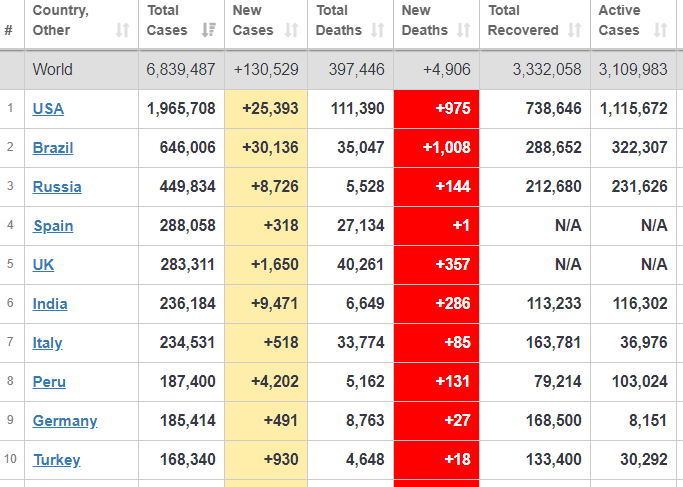Sort by New Cases column arrows
Viewport: 683px width, 487px height.
point(291,30)
